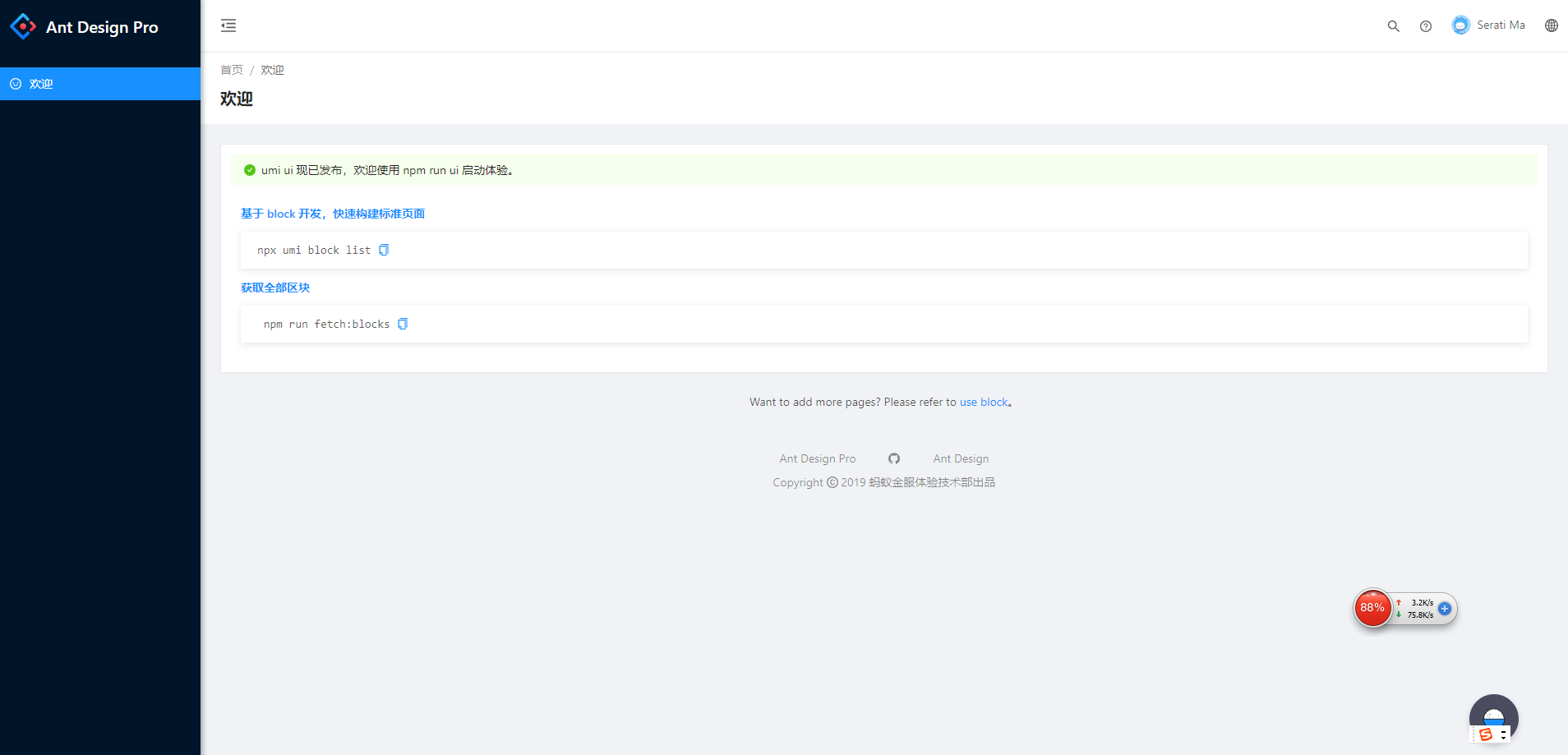Click the help question-mark icon
Viewport: 1568px width, 755px height.
(x=1426, y=26)
